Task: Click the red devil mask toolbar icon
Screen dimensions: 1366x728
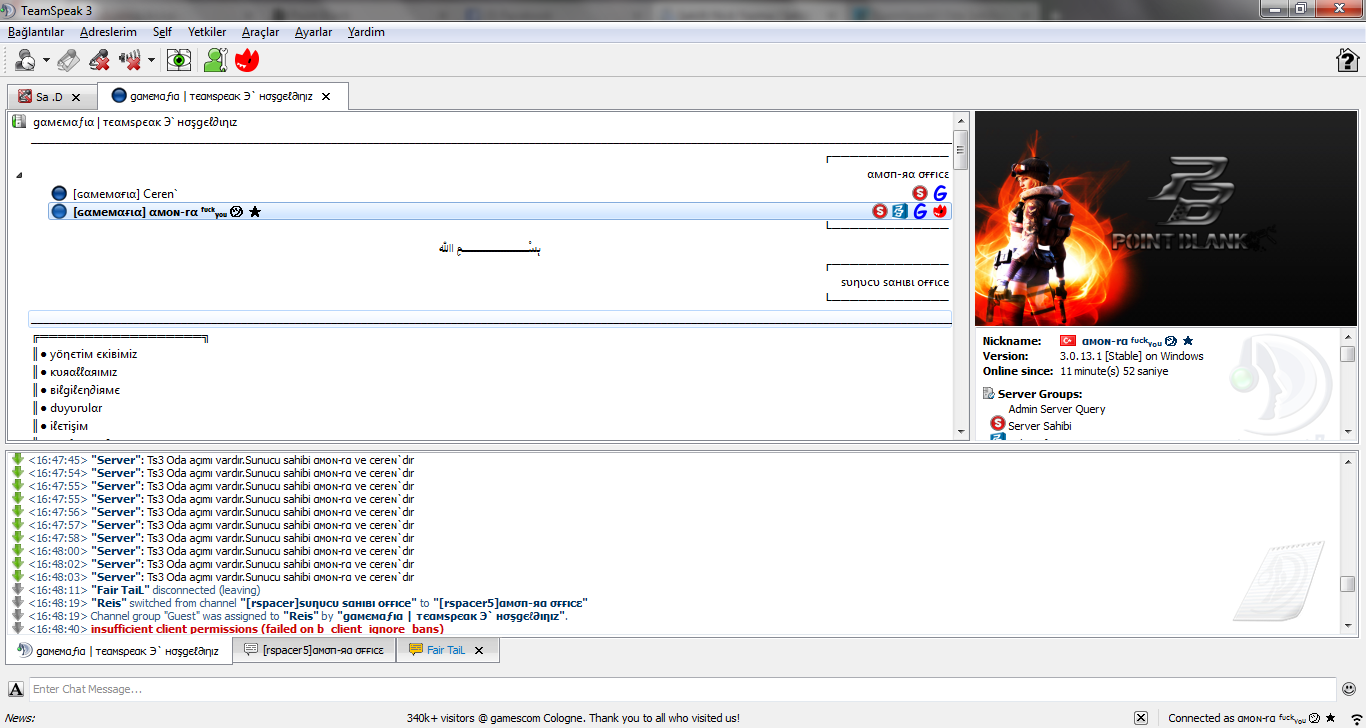Action: [247, 61]
